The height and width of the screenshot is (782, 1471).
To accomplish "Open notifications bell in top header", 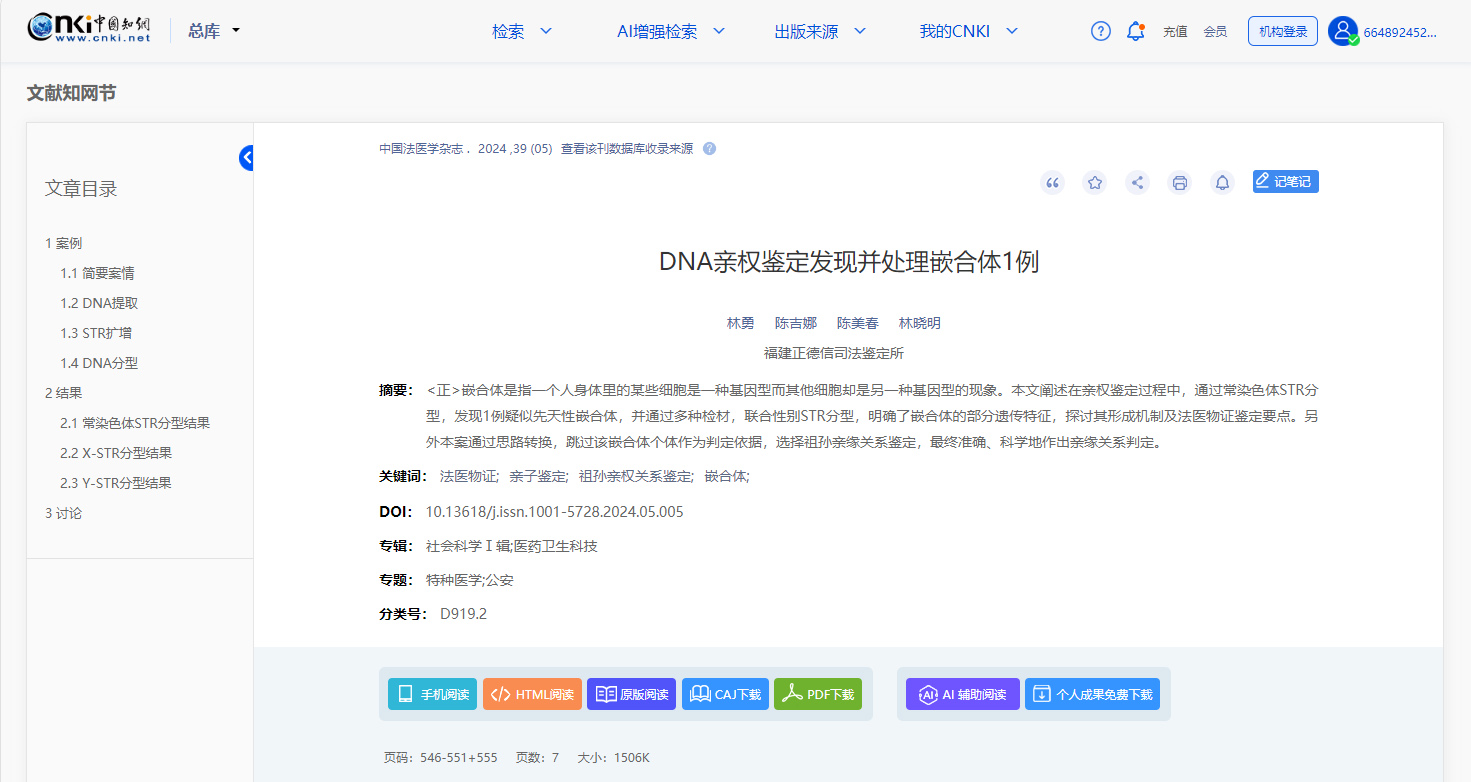I will tap(1135, 31).
